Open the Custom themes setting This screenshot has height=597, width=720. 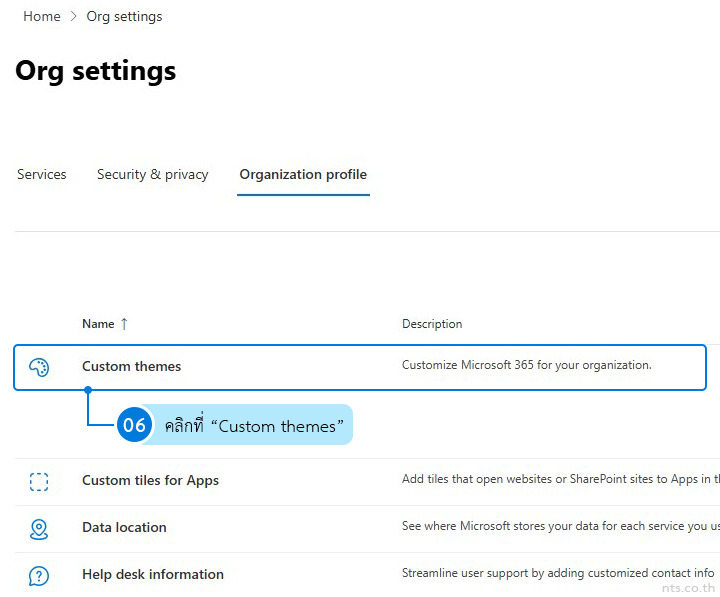tap(131, 366)
